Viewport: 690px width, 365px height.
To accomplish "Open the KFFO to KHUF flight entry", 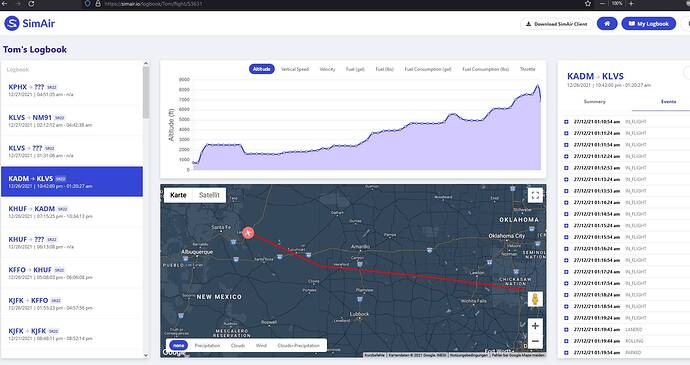I will [x=72, y=273].
